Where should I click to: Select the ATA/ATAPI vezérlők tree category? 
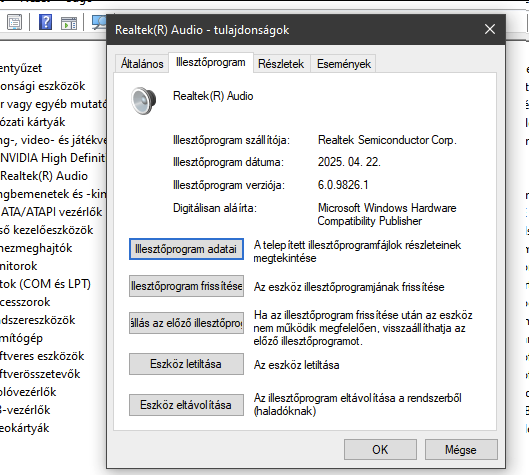coord(51,212)
